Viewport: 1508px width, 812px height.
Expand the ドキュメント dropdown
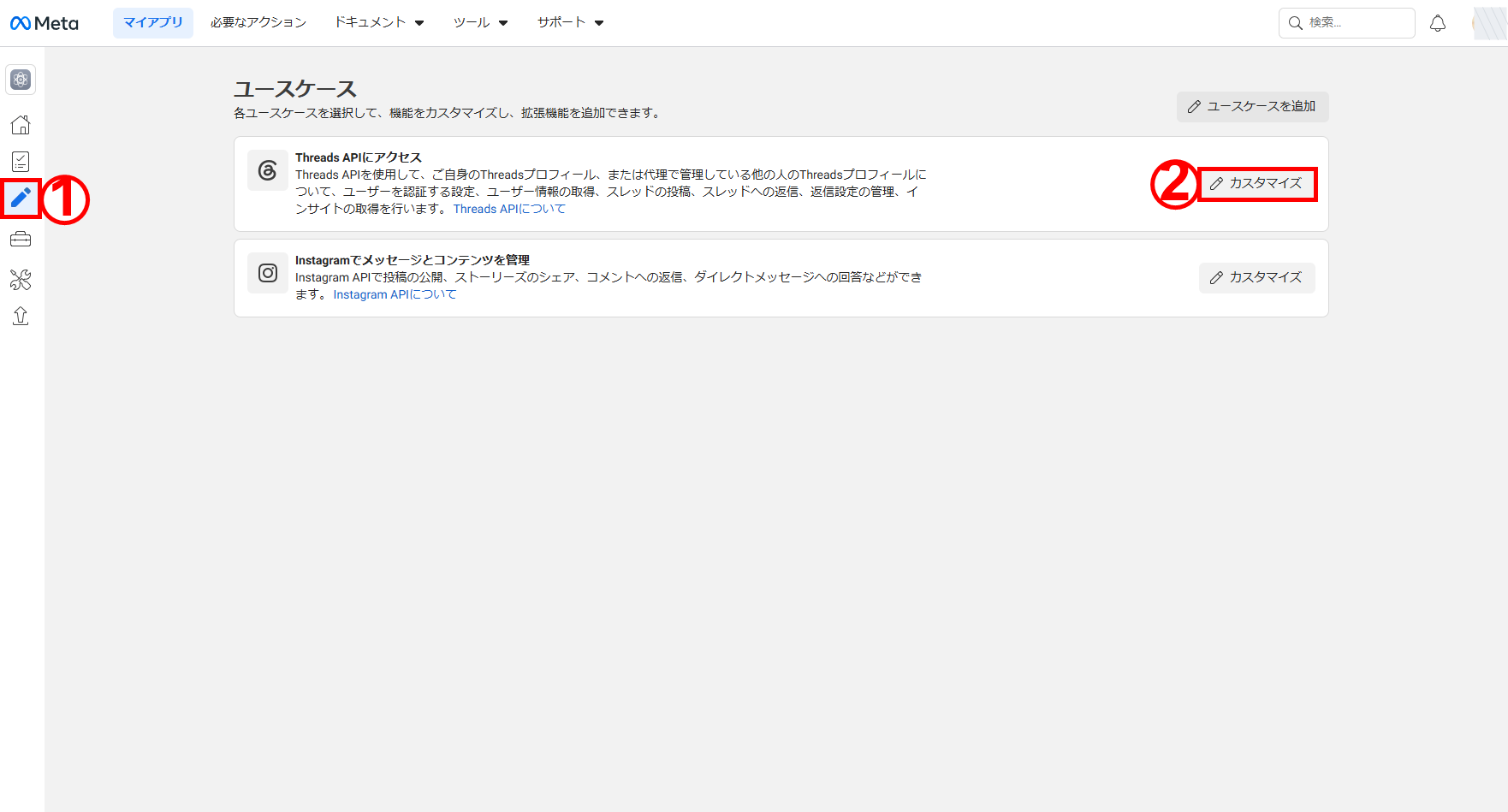379,23
